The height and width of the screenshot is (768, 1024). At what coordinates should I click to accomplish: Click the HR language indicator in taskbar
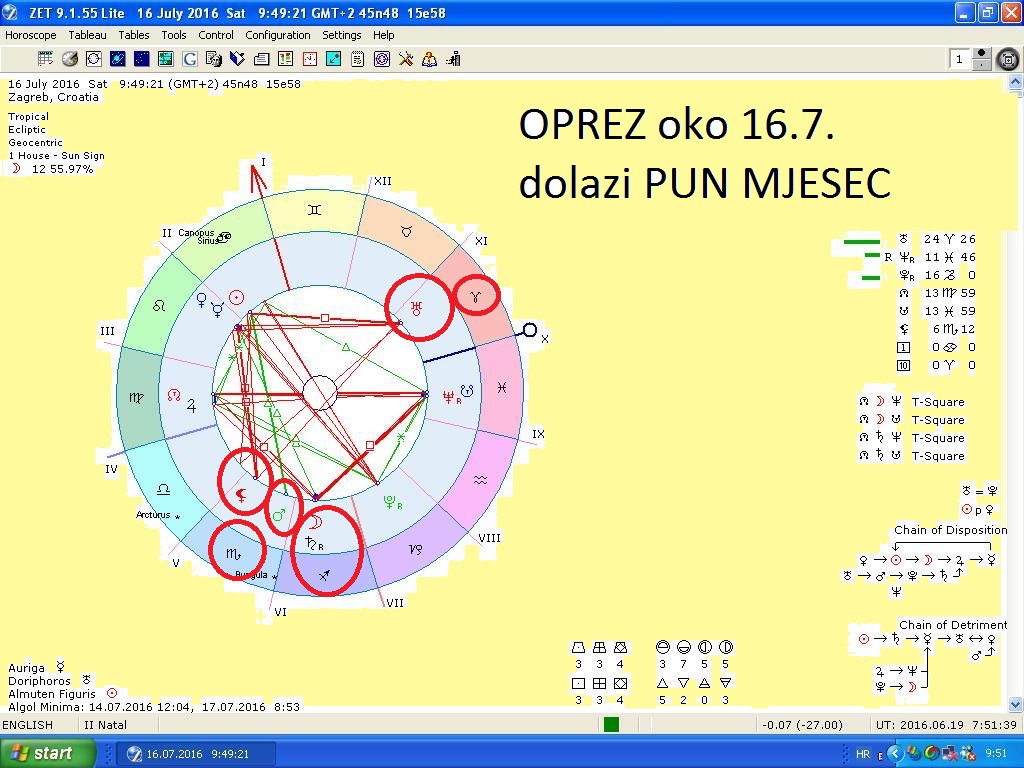(863, 754)
